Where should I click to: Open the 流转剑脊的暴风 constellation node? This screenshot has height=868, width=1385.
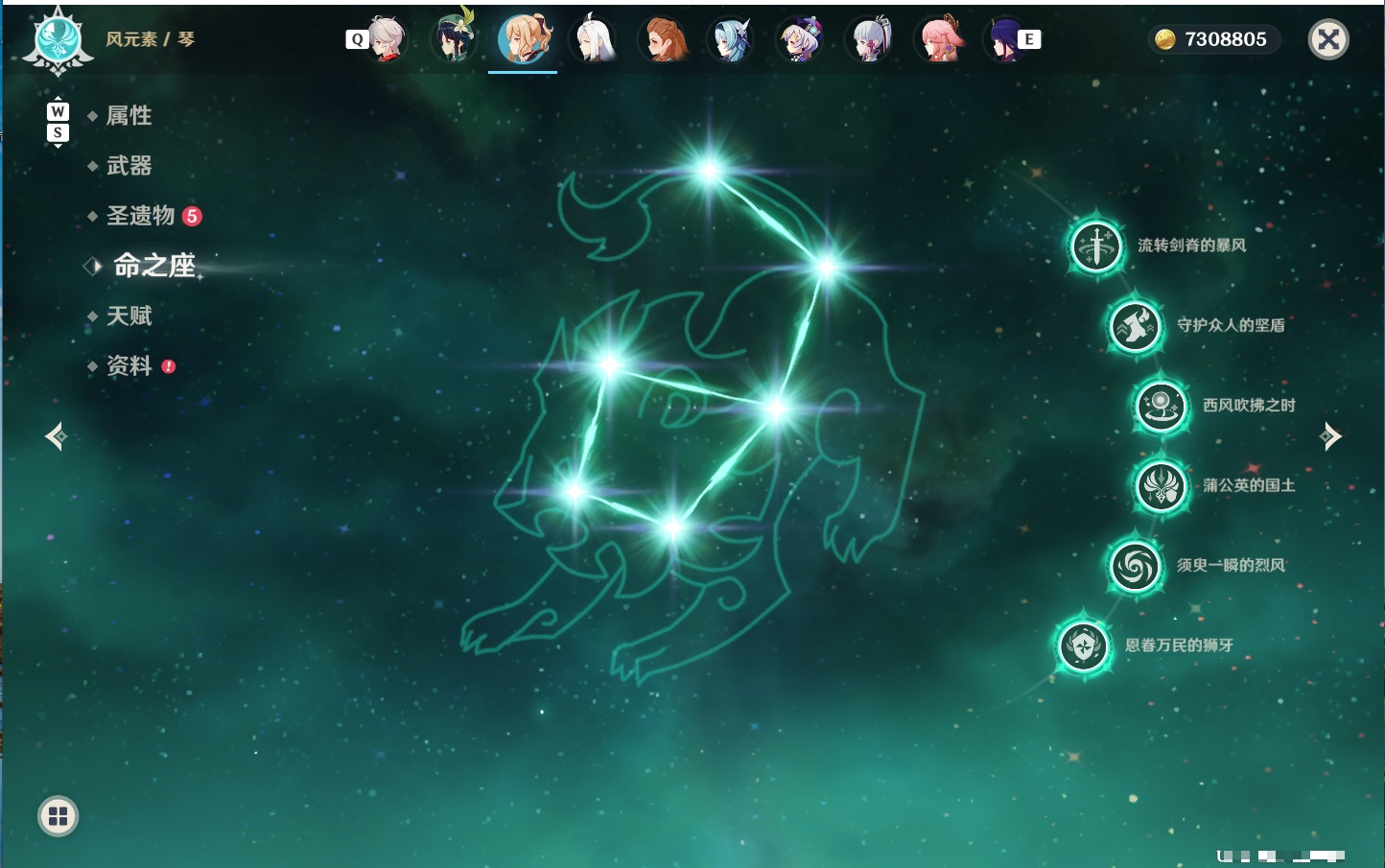(1095, 246)
